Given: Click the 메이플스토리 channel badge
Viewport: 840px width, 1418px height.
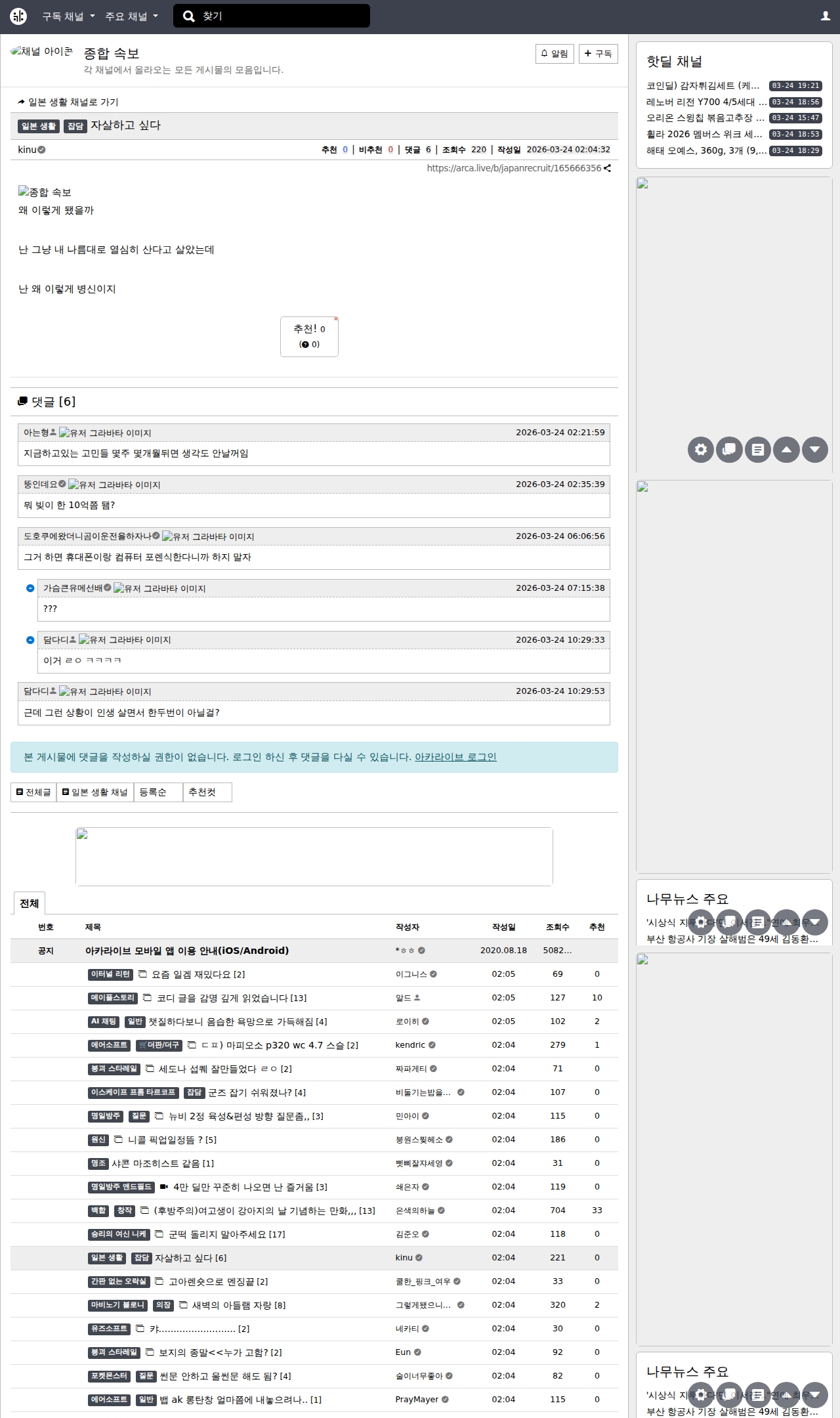Looking at the screenshot, I should tap(113, 998).
